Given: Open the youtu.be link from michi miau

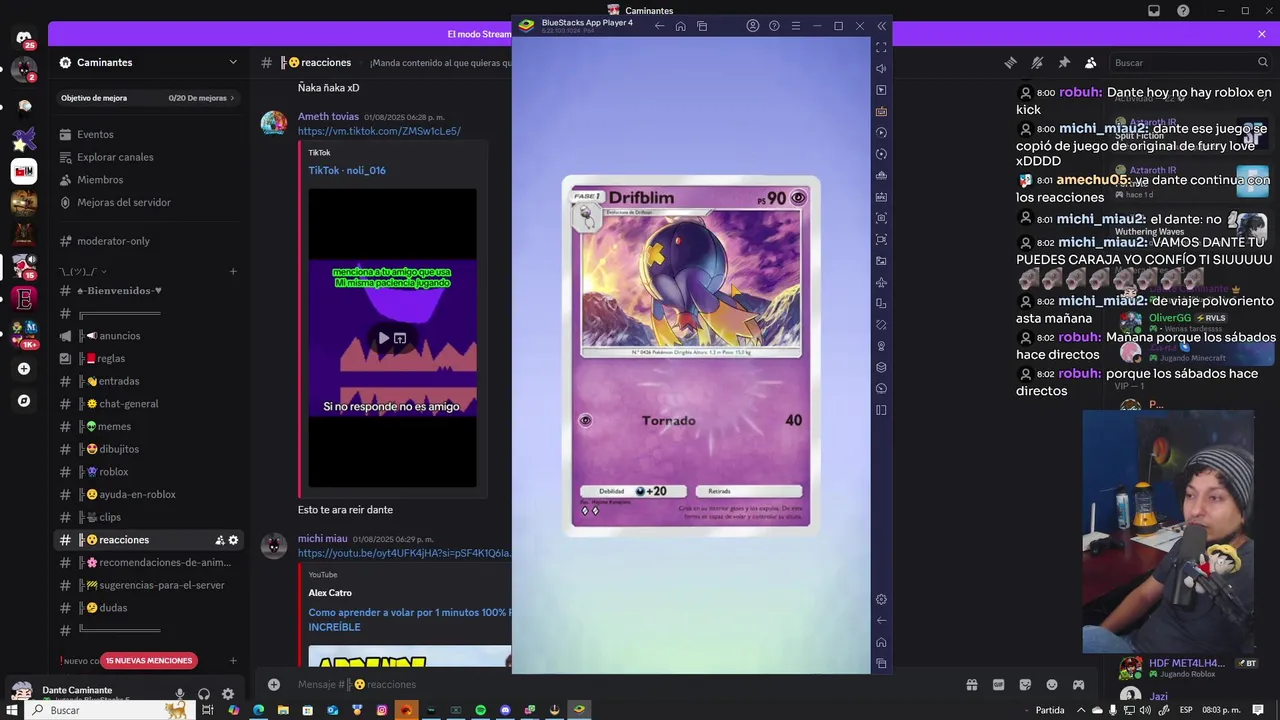Looking at the screenshot, I should (404, 553).
